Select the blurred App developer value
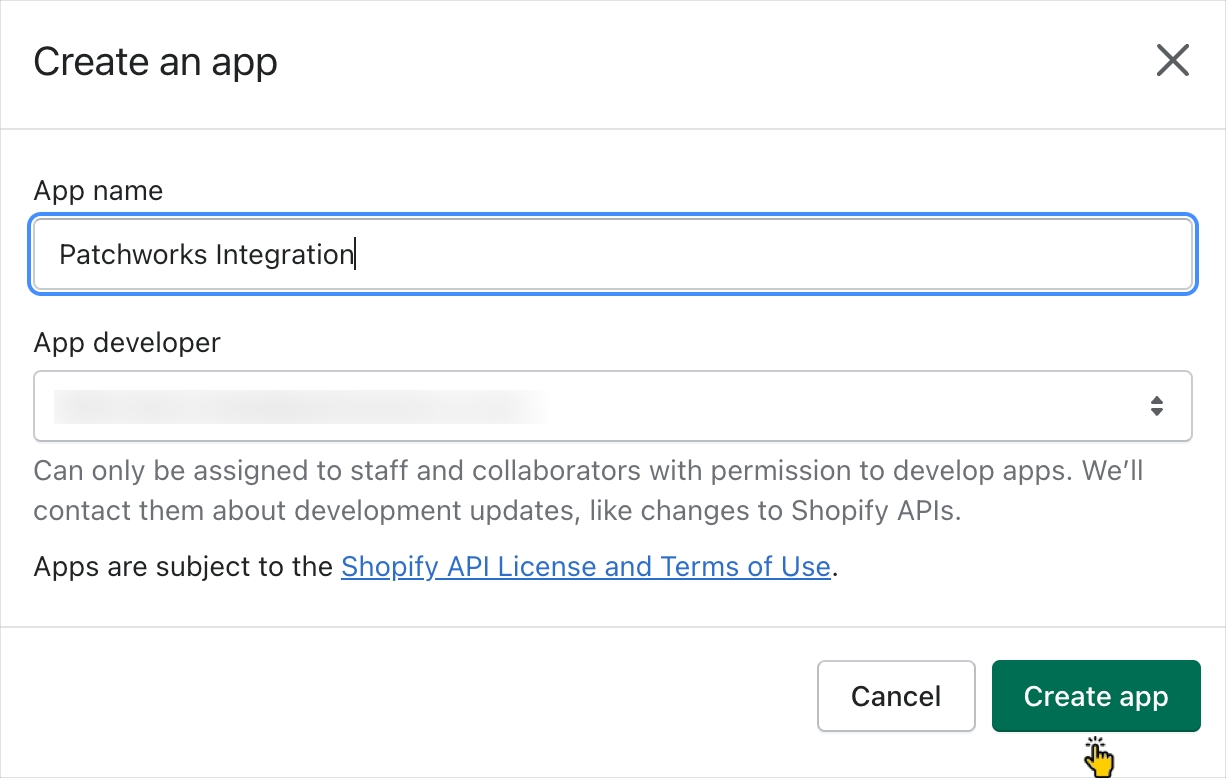This screenshot has height=778, width=1226. point(300,406)
